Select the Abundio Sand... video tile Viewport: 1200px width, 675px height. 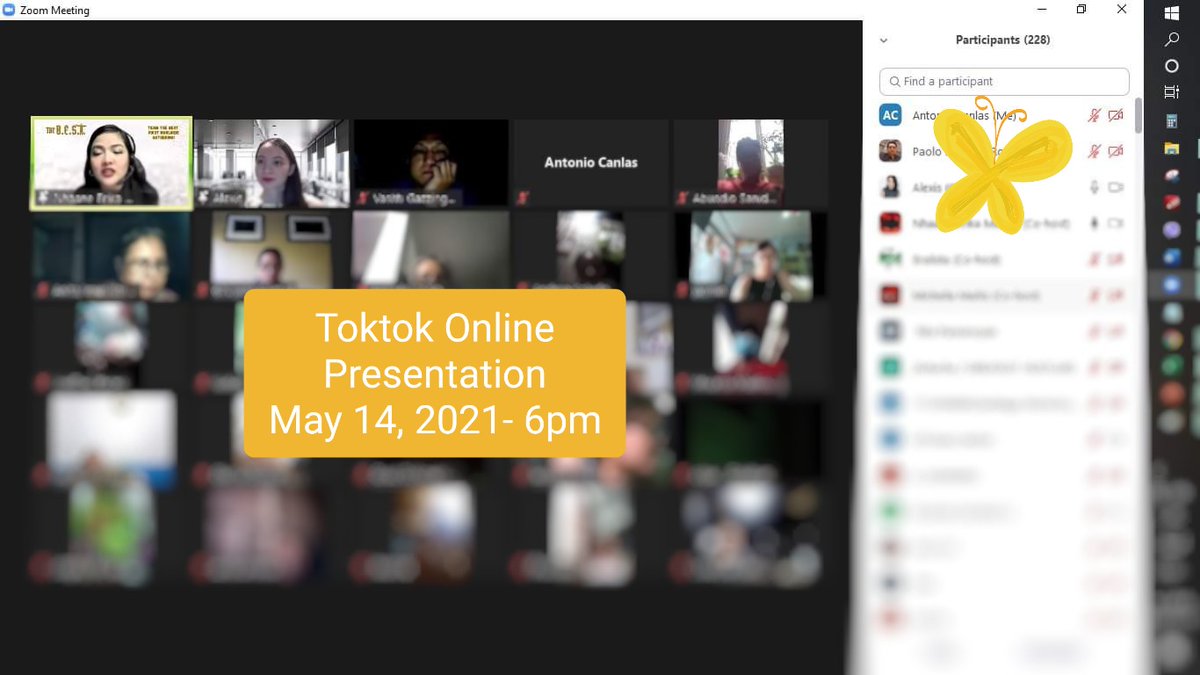[751, 163]
